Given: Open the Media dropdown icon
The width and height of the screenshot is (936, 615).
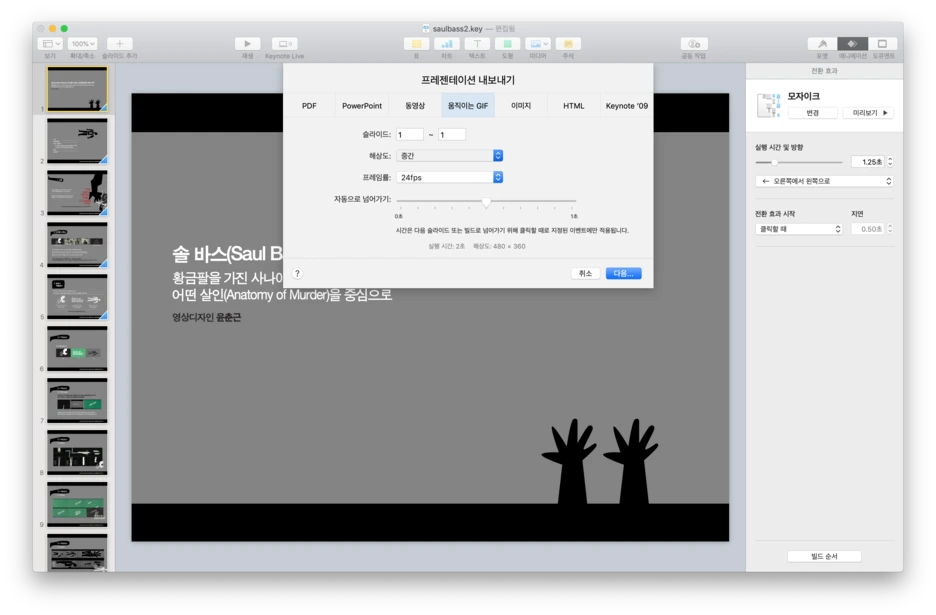Looking at the screenshot, I should click(x=538, y=44).
